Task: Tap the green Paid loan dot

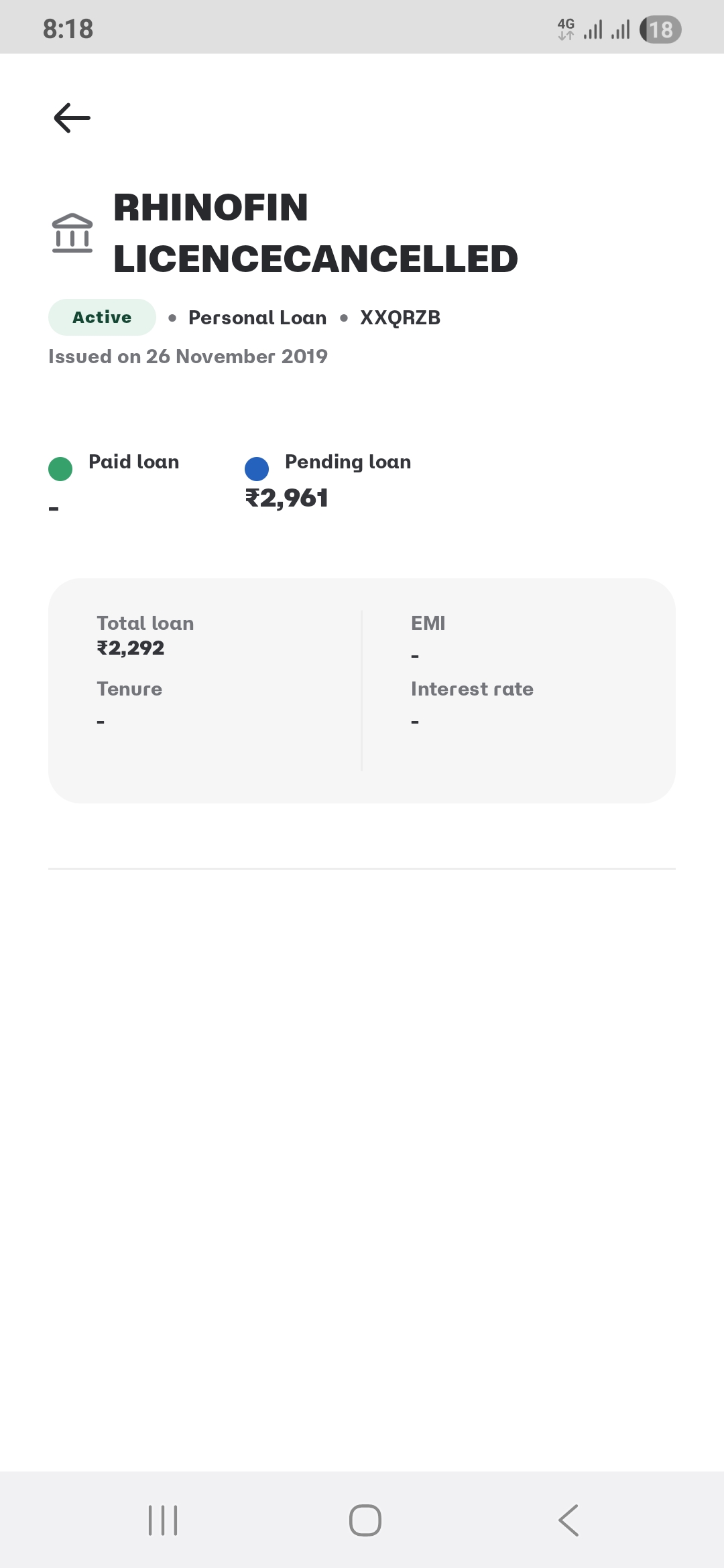Action: click(x=60, y=469)
